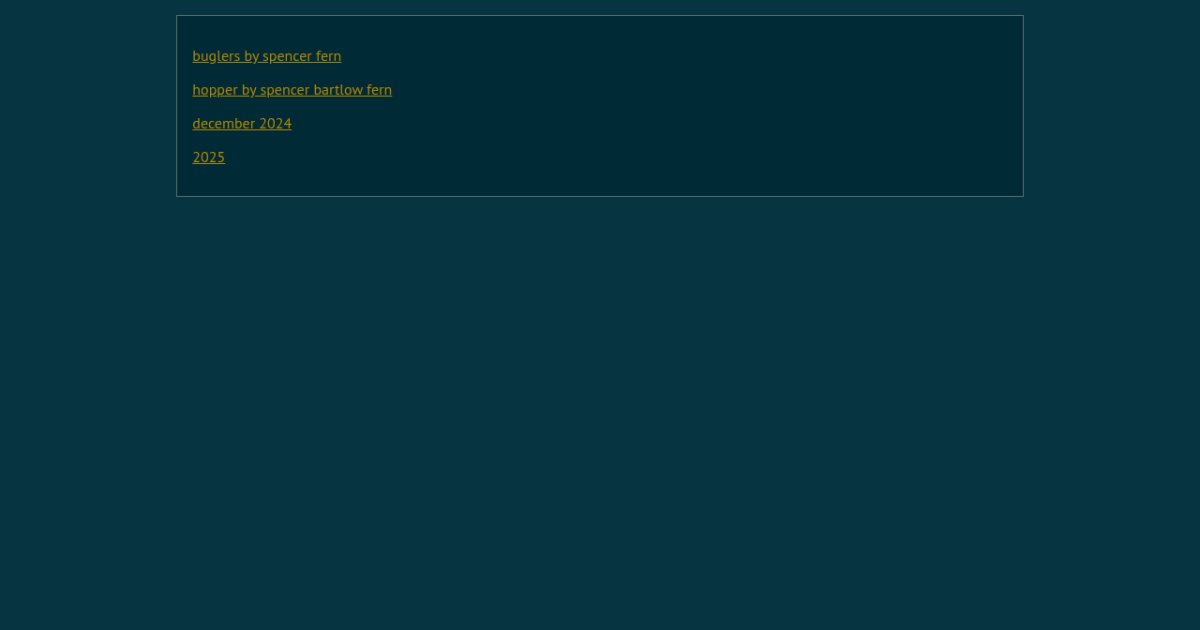The width and height of the screenshot is (1200, 630).
Task: Click the word 'december' in third link
Action: tap(224, 124)
